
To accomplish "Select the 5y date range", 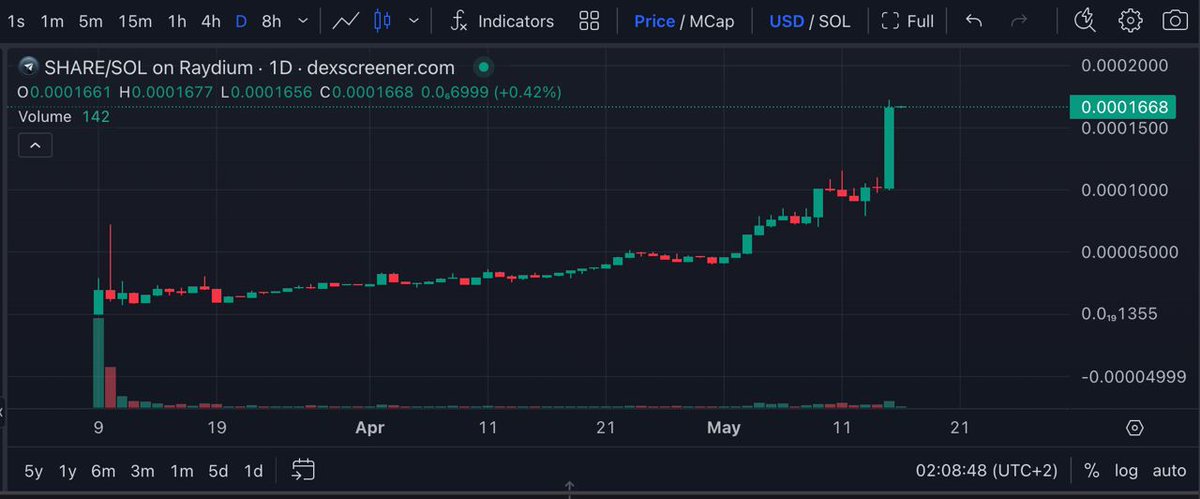I will tap(34, 470).
